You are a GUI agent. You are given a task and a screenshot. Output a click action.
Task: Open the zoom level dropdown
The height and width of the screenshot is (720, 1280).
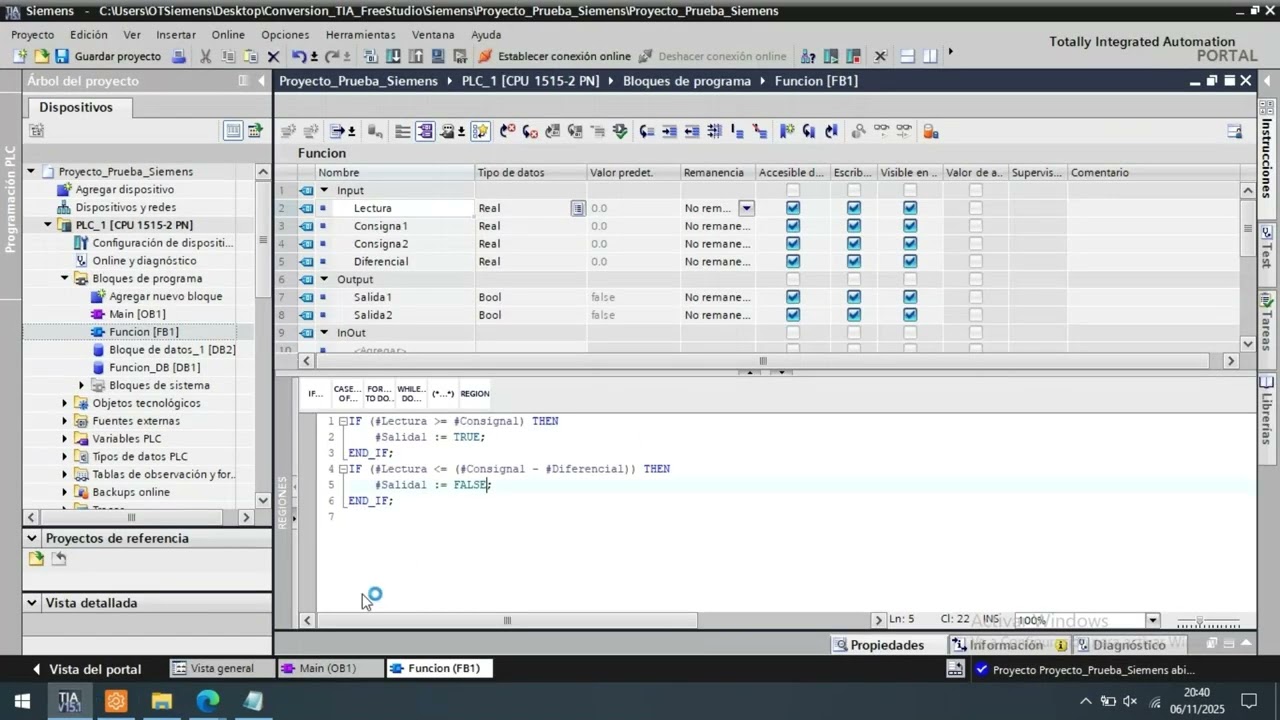[1152, 620]
